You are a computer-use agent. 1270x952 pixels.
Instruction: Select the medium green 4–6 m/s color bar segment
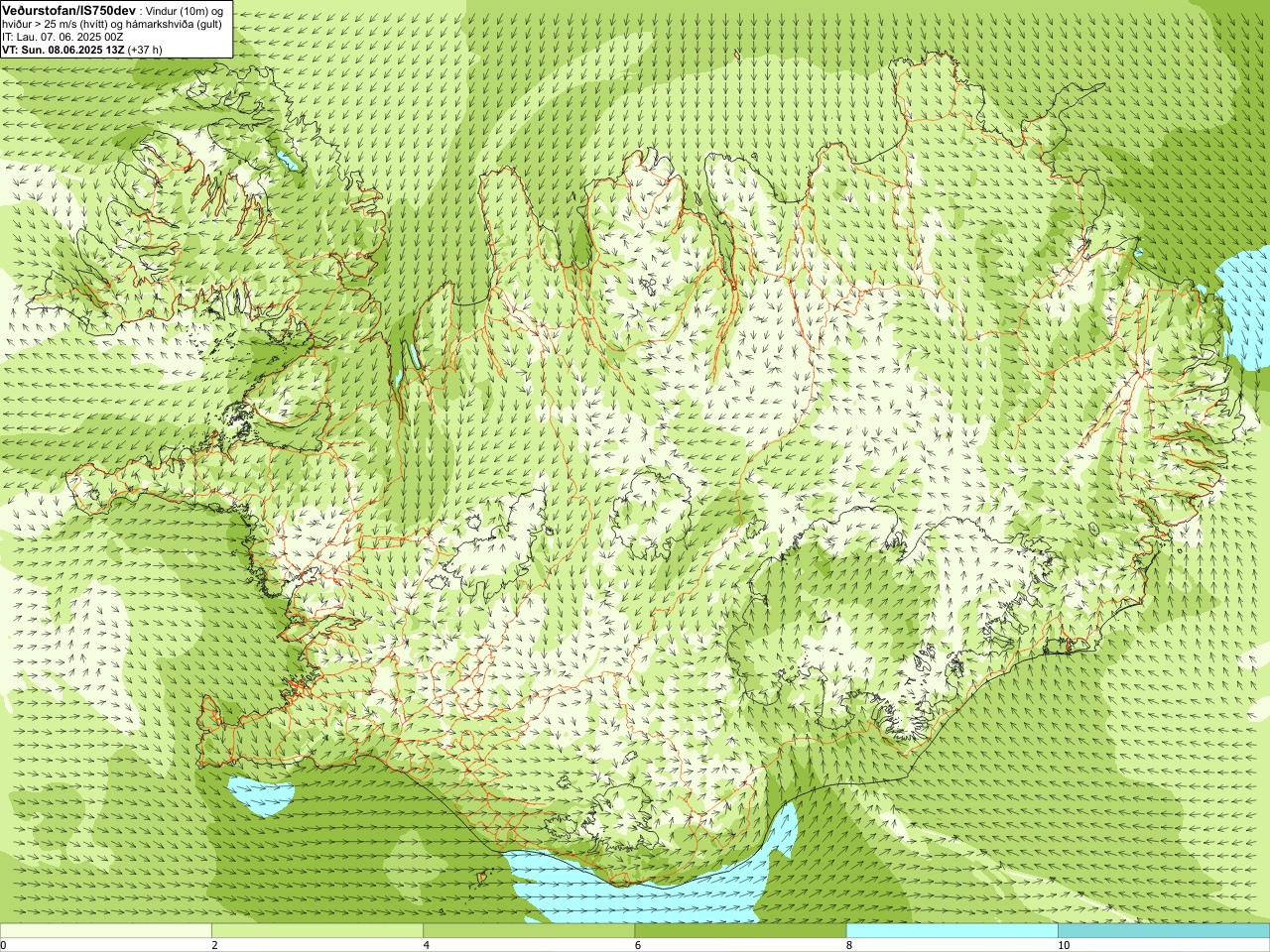[529, 931]
